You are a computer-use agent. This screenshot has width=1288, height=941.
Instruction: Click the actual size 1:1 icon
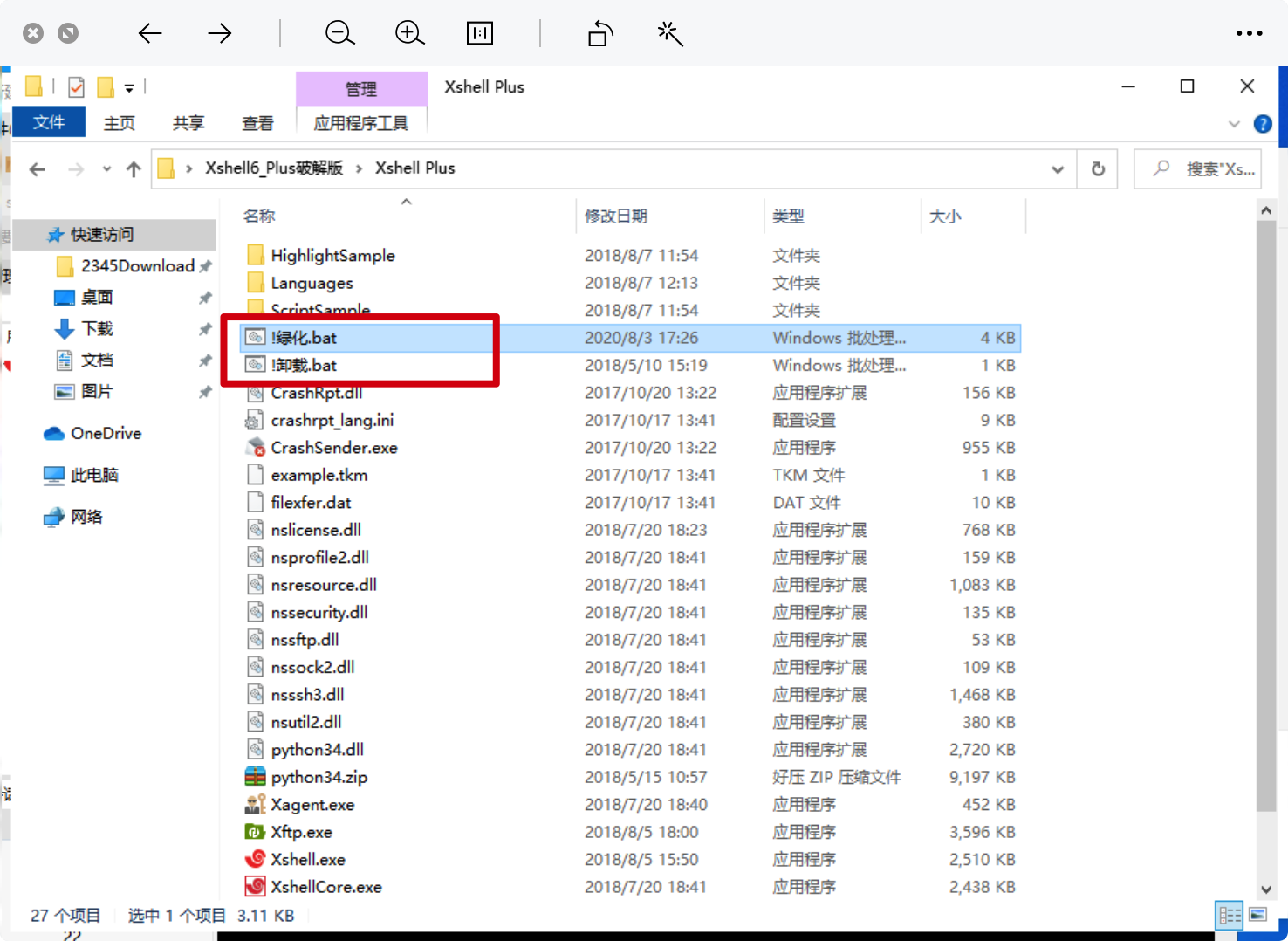[480, 33]
